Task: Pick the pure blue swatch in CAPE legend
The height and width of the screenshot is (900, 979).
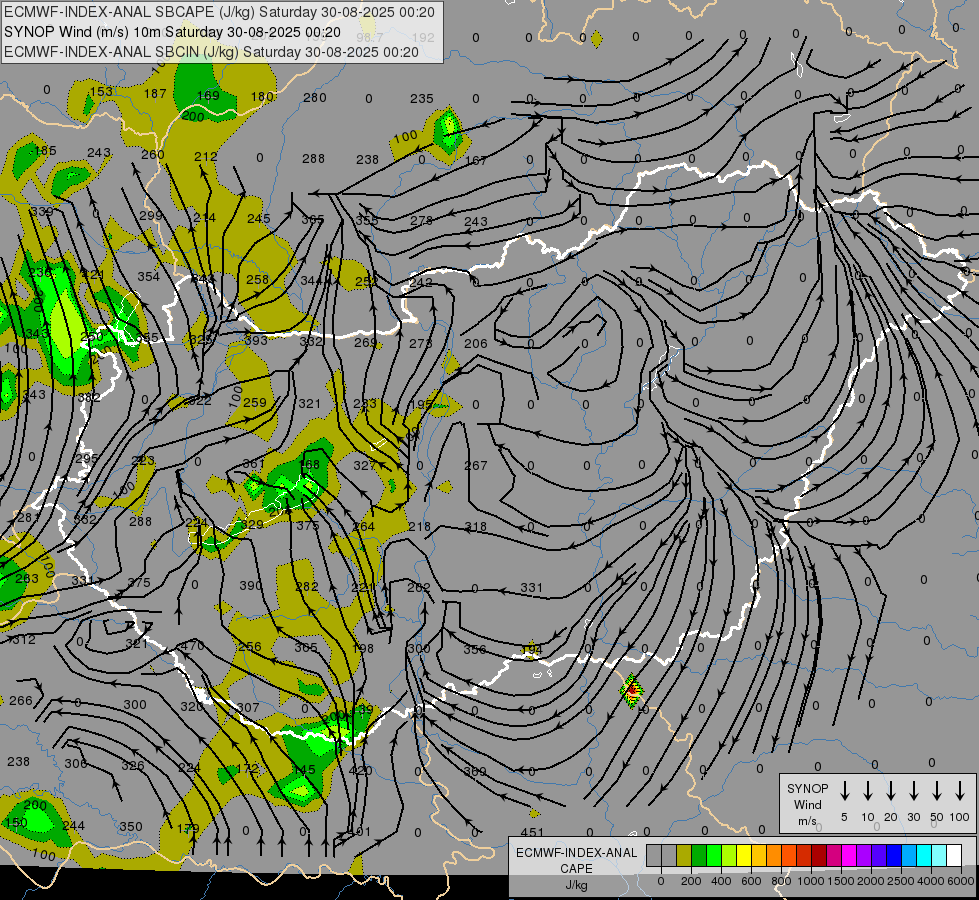Action: [x=893, y=855]
